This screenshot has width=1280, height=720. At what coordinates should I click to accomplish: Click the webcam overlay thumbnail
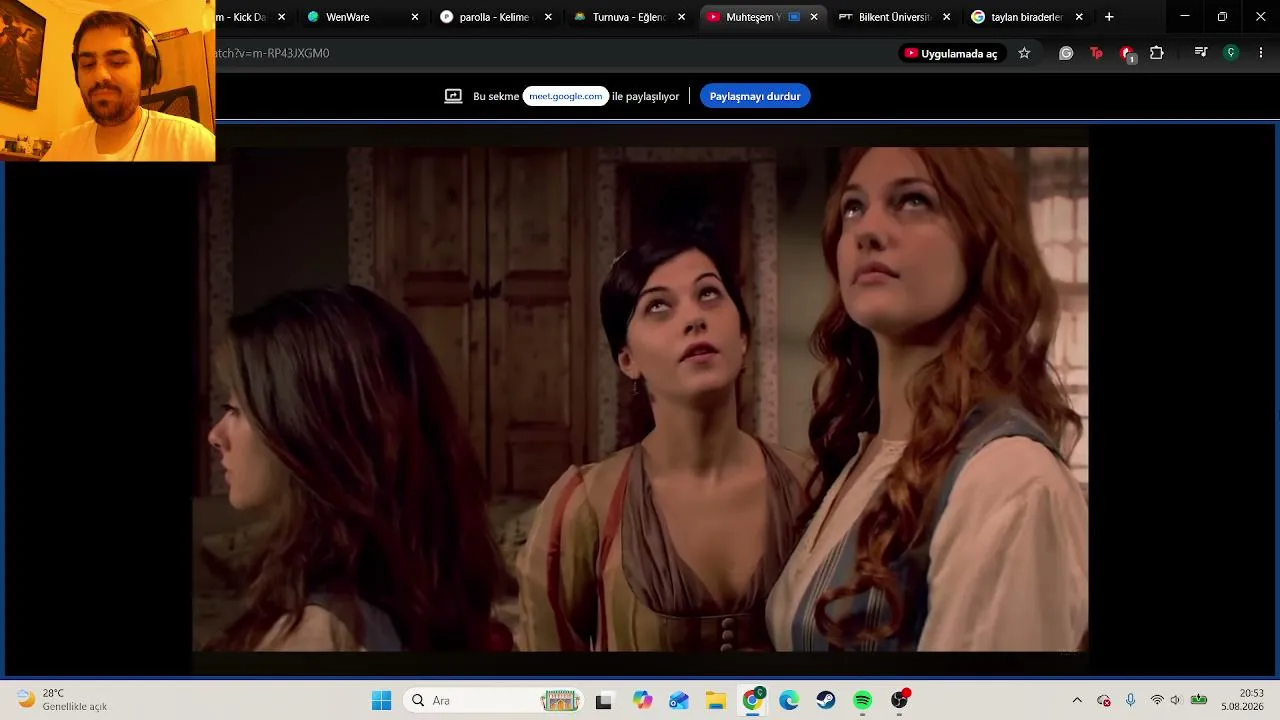[x=107, y=80]
